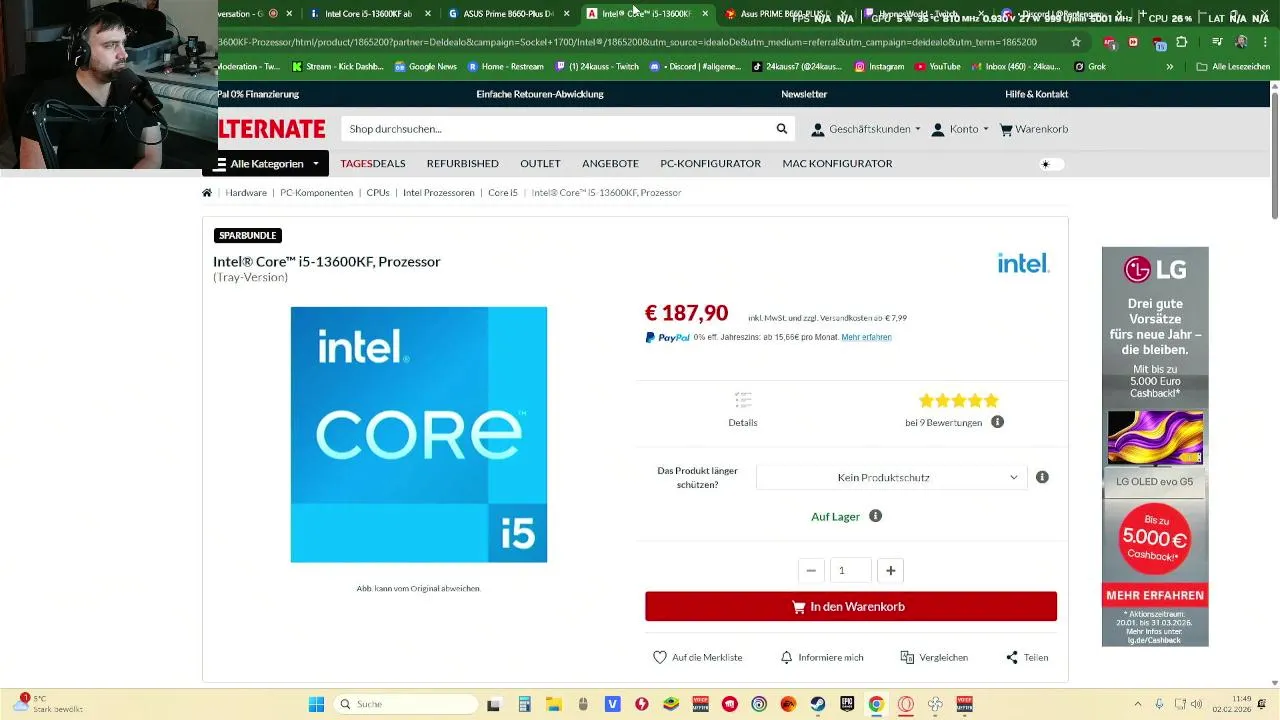Open YouTube bookmark
The width and height of the screenshot is (1280, 720).
coord(937,67)
